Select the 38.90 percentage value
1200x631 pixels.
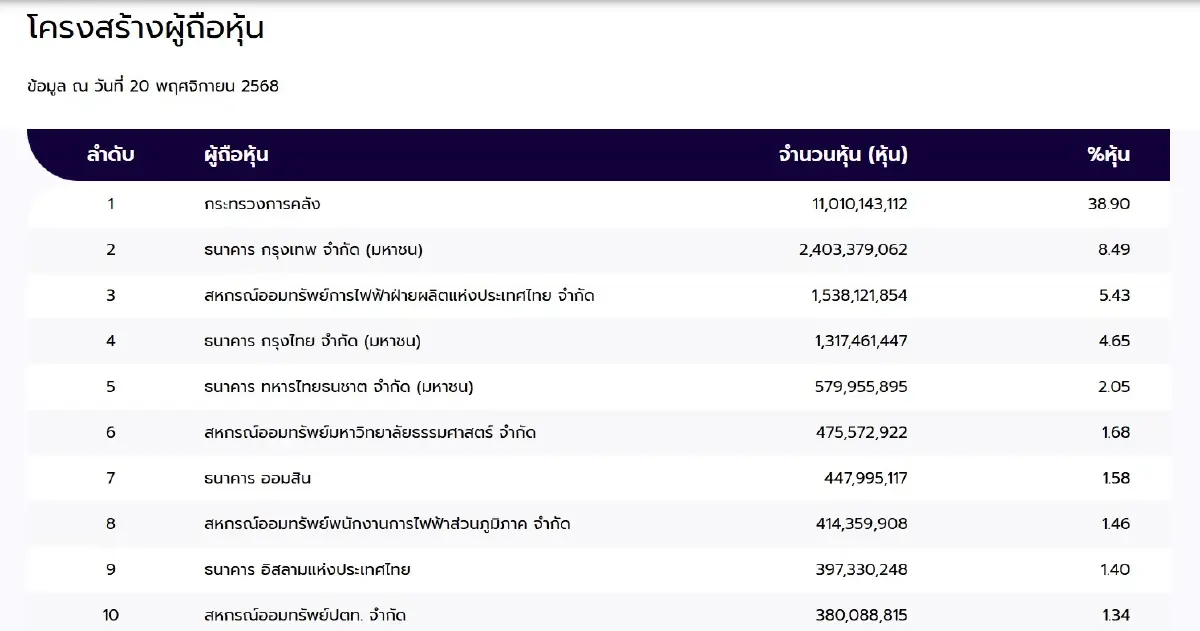pyautogui.click(x=1113, y=204)
